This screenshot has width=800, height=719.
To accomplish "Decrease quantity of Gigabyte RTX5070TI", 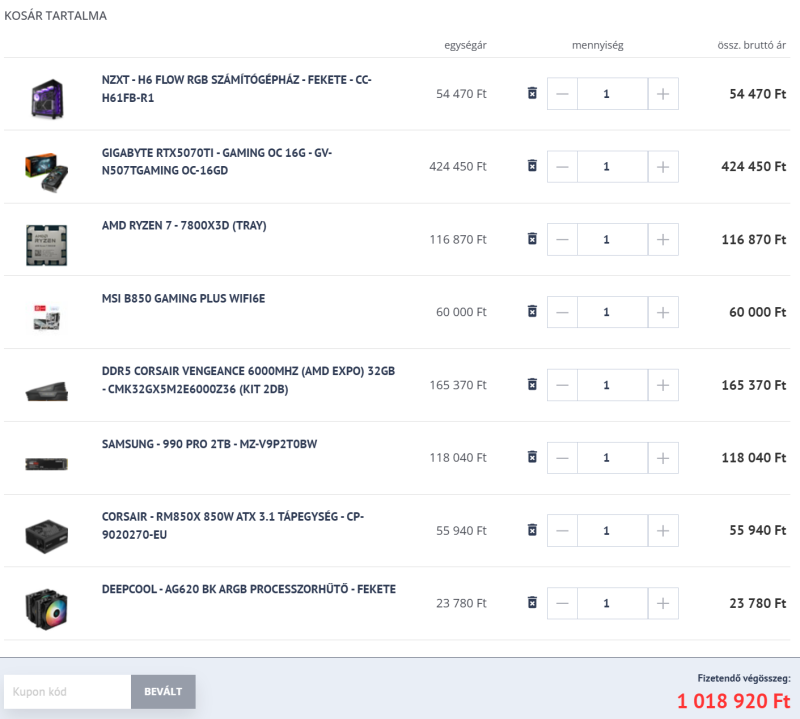I will pos(562,167).
